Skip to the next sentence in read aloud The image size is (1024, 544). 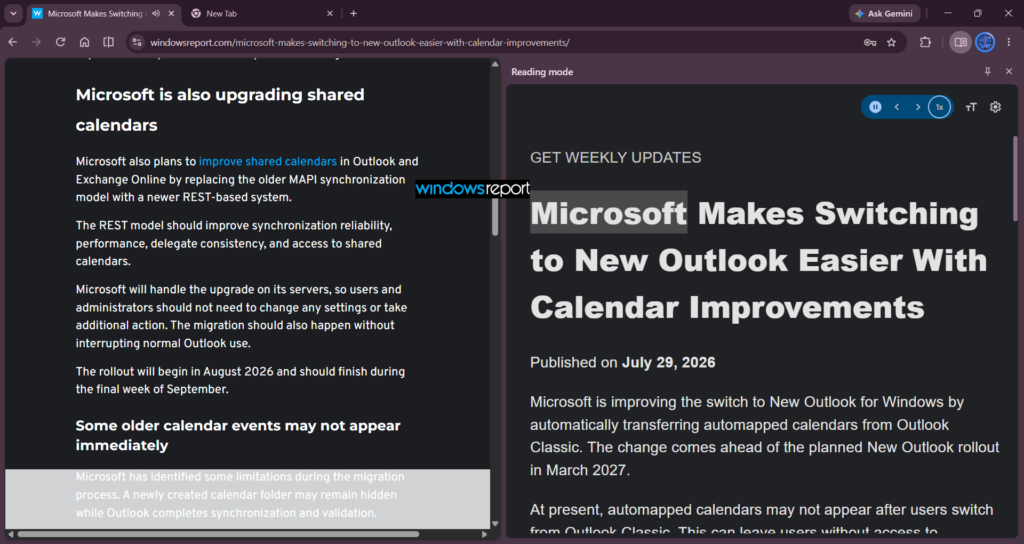pos(918,107)
